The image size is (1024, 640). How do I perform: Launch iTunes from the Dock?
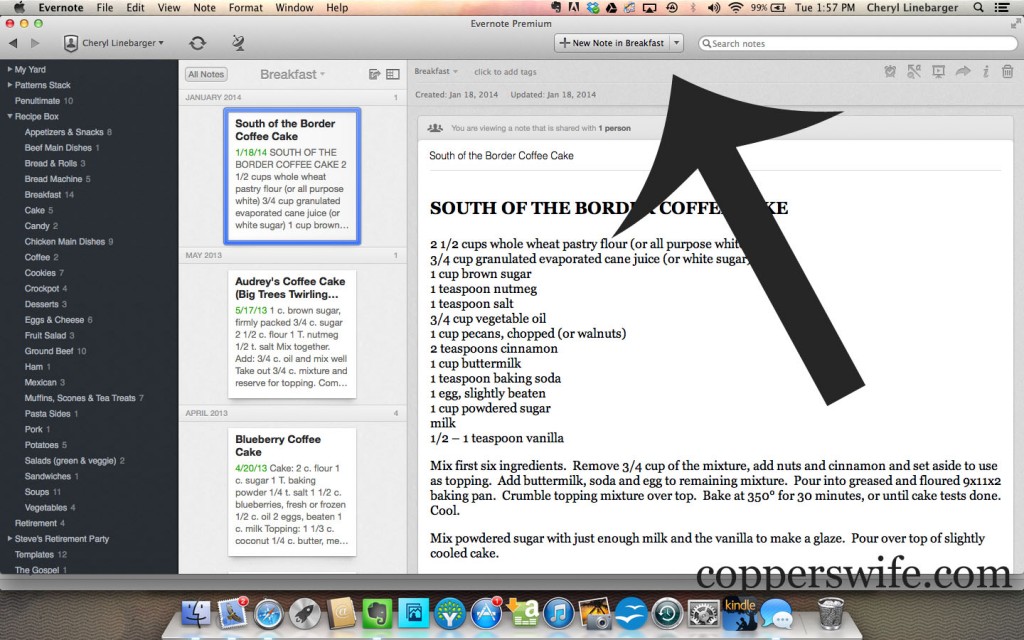tap(558, 614)
